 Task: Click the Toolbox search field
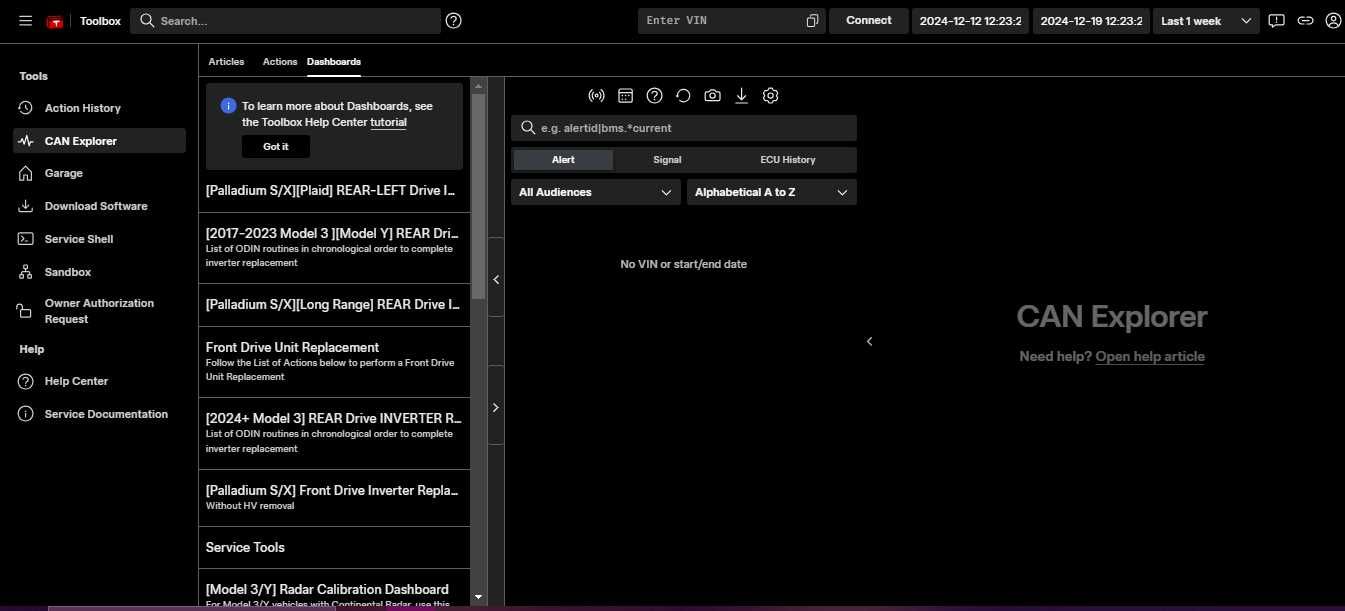286,21
